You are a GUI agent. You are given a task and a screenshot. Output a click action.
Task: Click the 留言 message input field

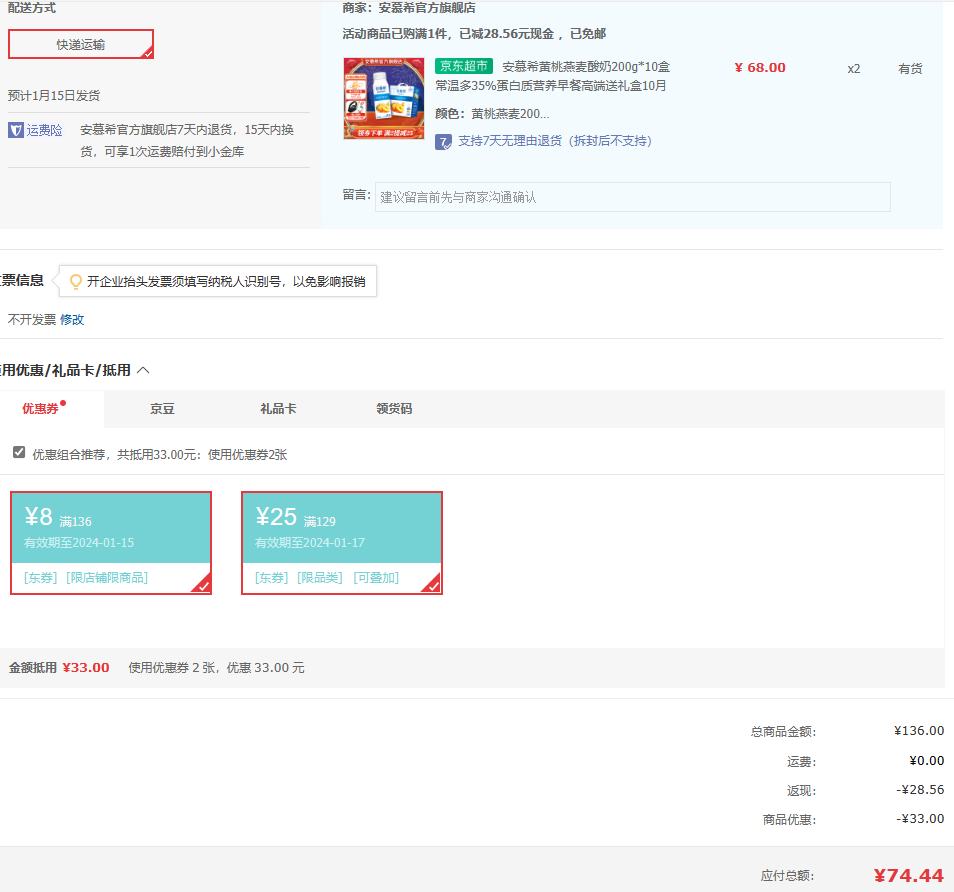(x=633, y=197)
